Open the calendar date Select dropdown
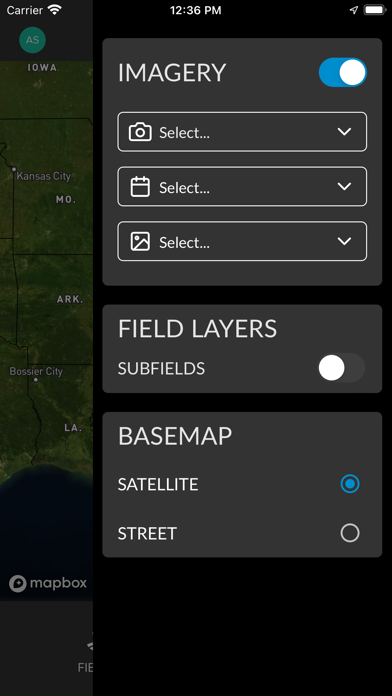 (x=242, y=186)
